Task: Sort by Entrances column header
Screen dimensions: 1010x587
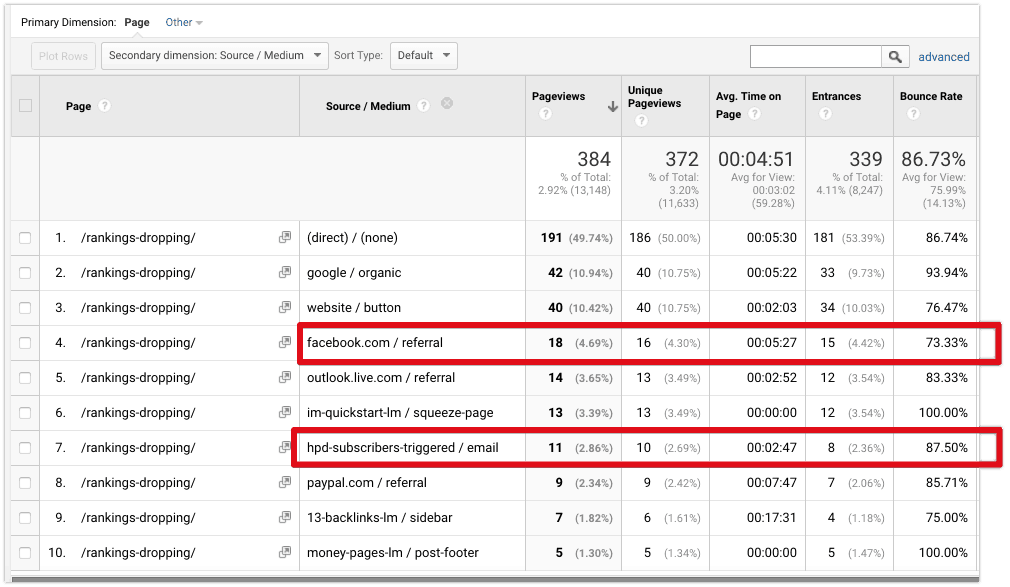Action: click(x=836, y=97)
